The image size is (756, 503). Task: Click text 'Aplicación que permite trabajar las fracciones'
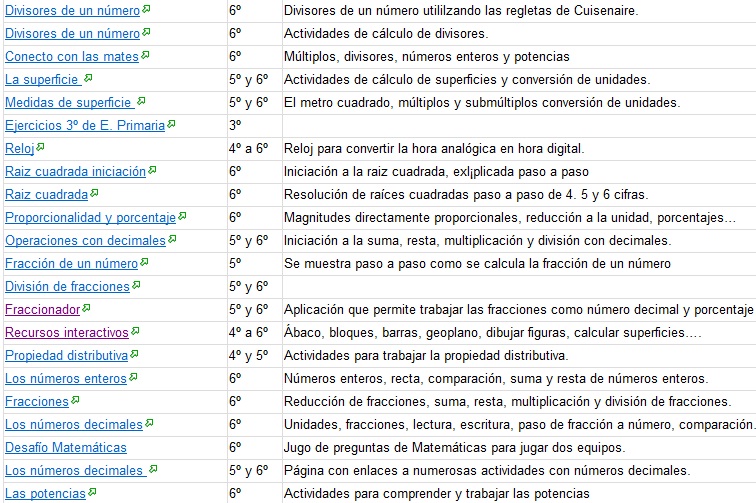pyautogui.click(x=519, y=310)
